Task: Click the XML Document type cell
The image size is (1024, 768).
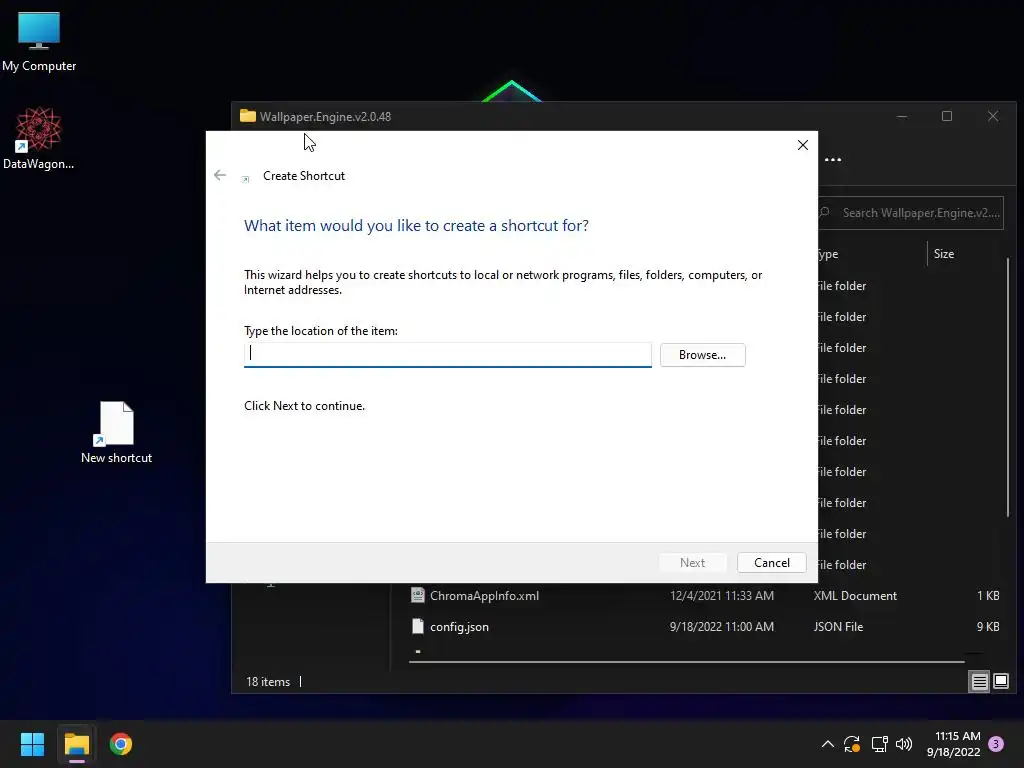Action: tap(855, 596)
